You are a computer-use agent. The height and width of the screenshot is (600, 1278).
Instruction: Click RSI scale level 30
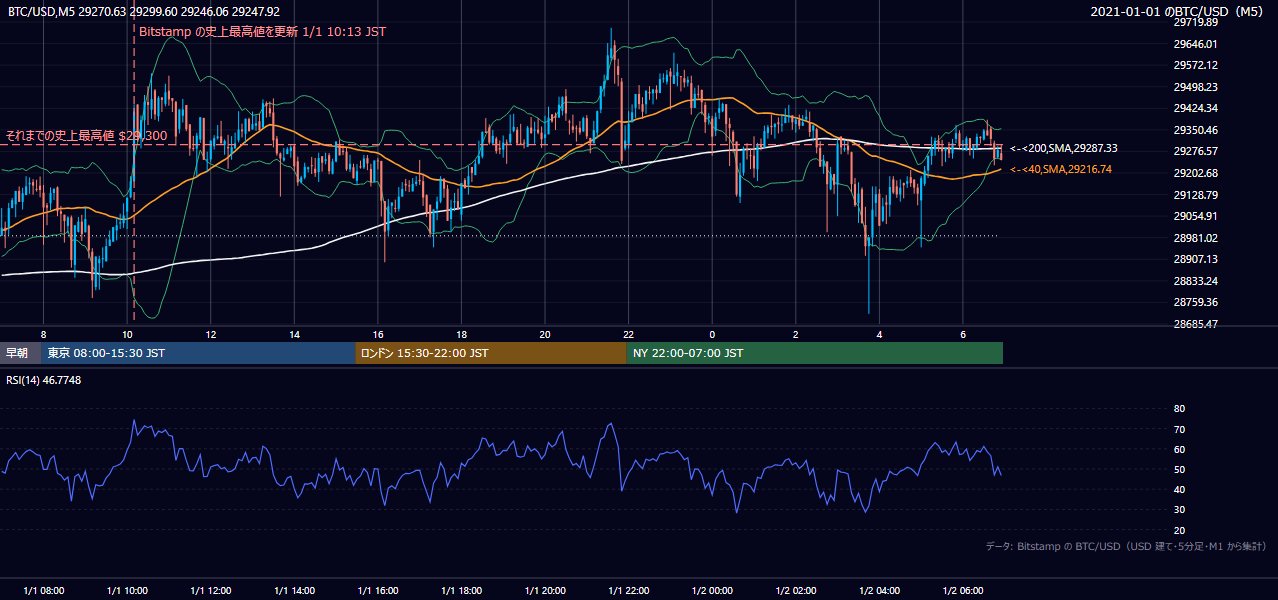[1179, 510]
